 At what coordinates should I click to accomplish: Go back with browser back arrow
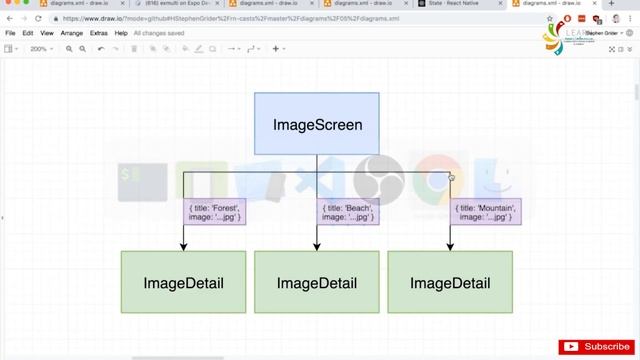10,19
